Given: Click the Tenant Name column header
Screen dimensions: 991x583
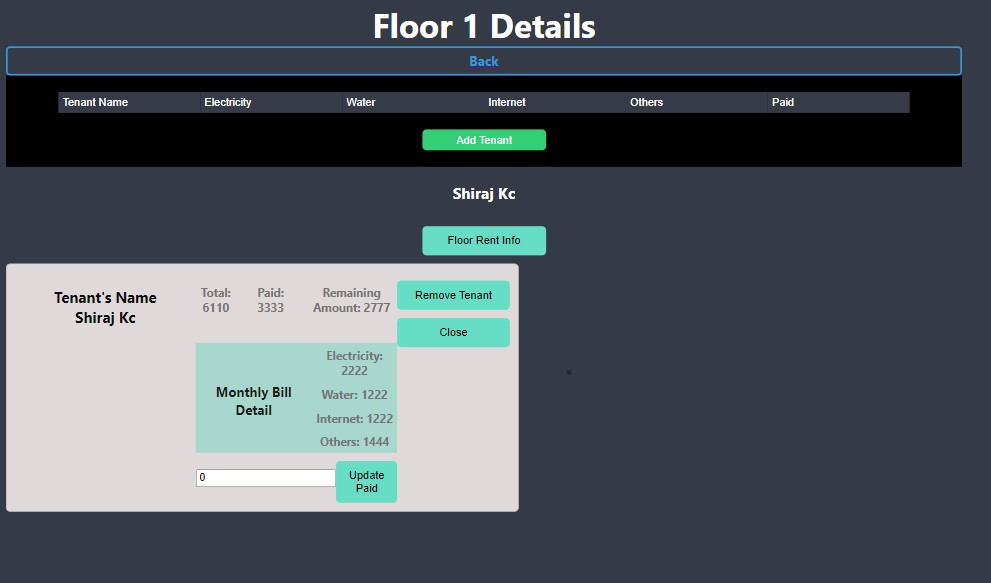Looking at the screenshot, I should 95,101.
